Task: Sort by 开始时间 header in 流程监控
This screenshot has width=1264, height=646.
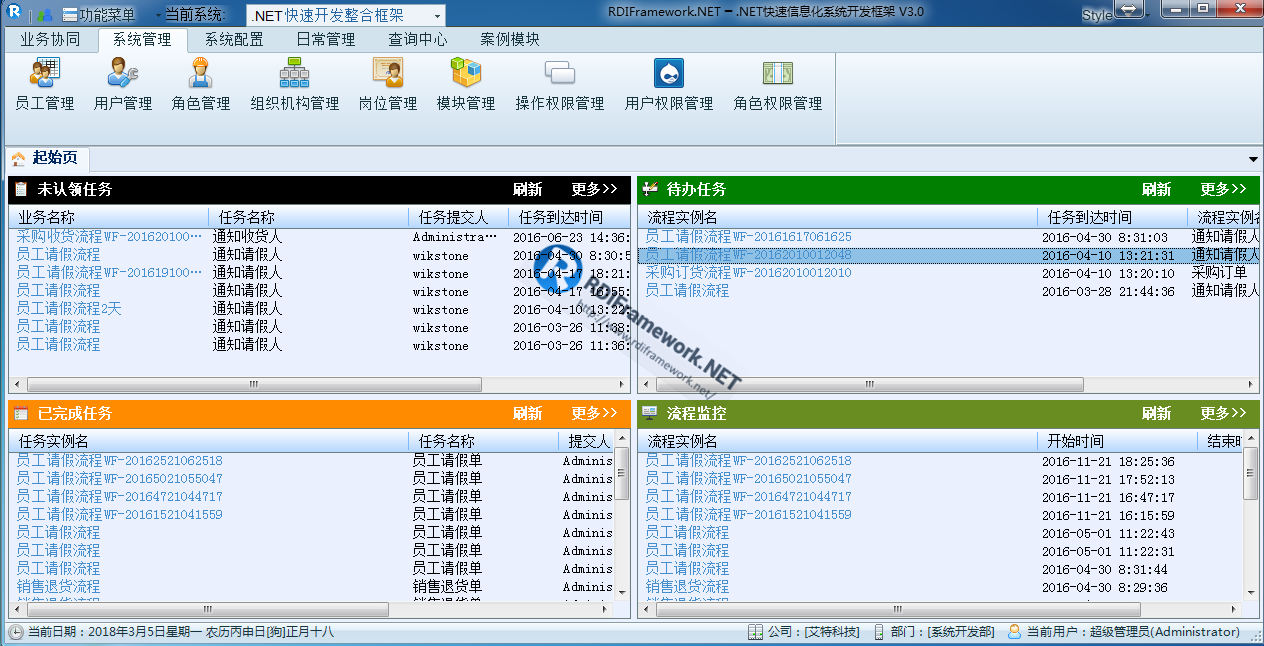Action: [x=1117, y=441]
